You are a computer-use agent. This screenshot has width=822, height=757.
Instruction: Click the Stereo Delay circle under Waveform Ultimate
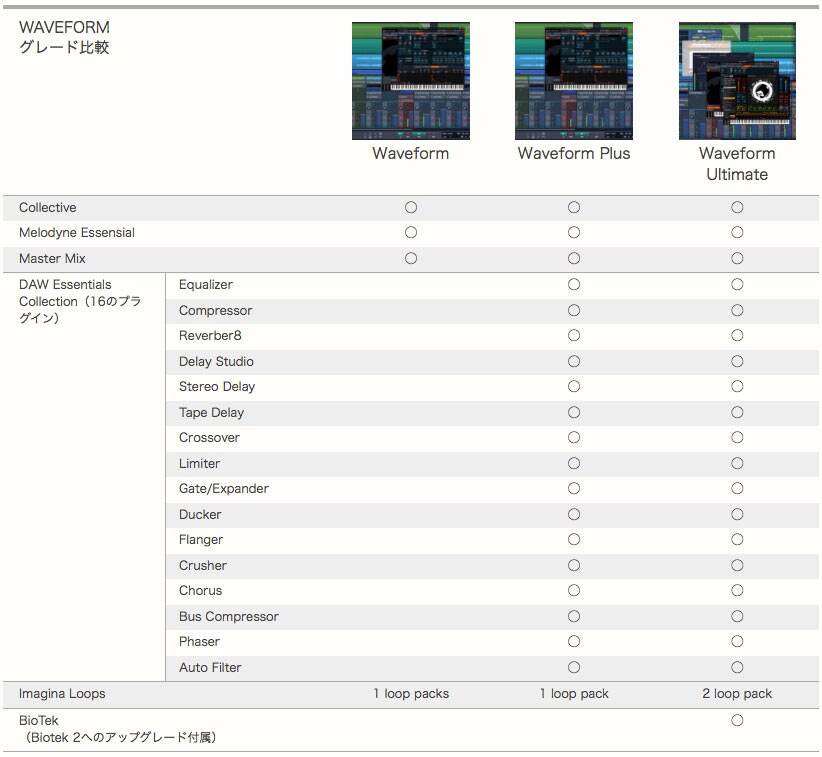point(737,387)
